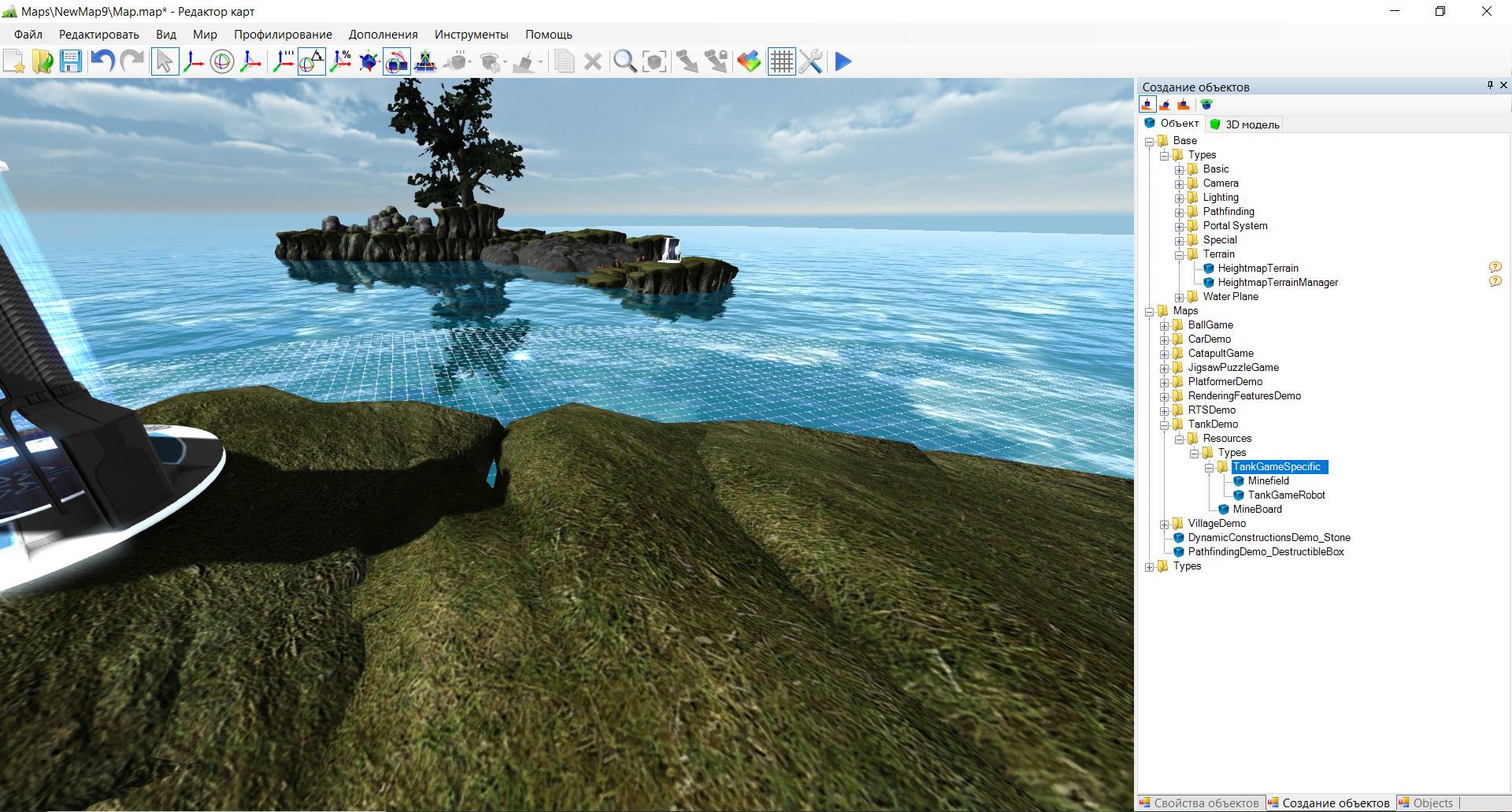Create a new map with New icon
Image resolution: width=1512 pixels, height=812 pixels.
(14, 61)
